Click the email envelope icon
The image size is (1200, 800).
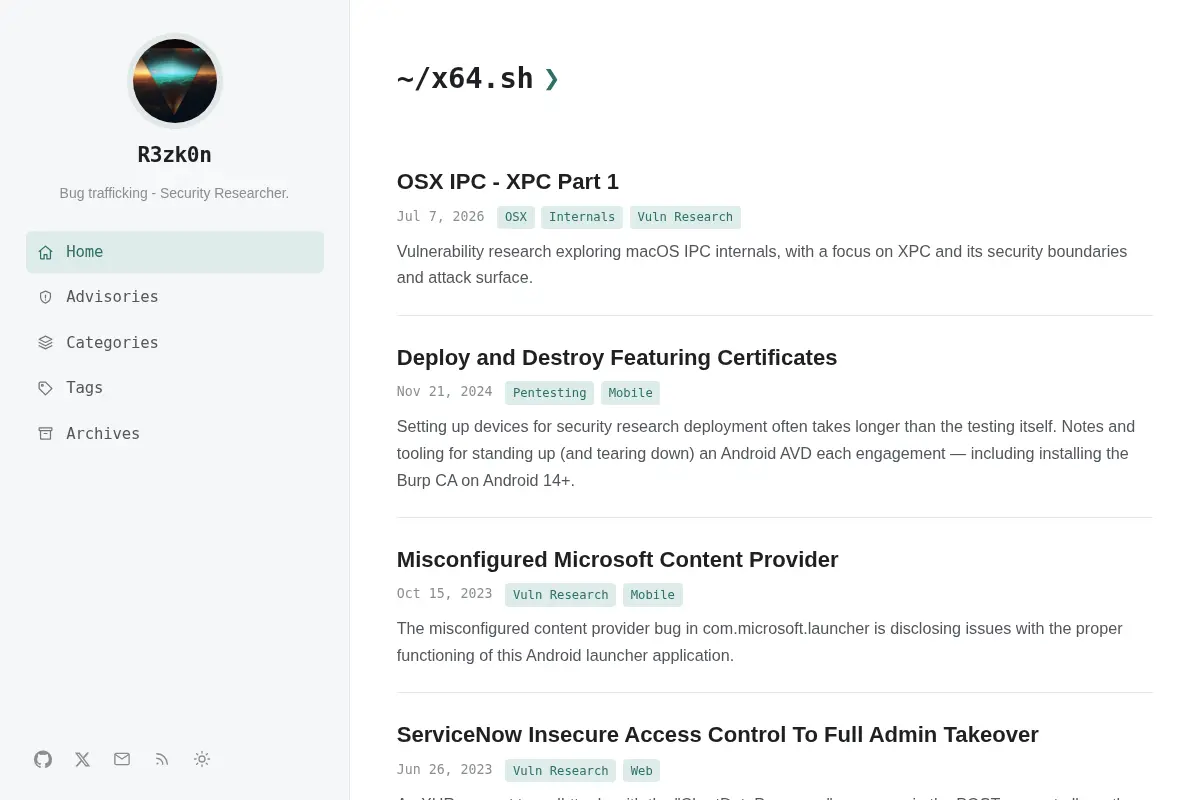122,759
